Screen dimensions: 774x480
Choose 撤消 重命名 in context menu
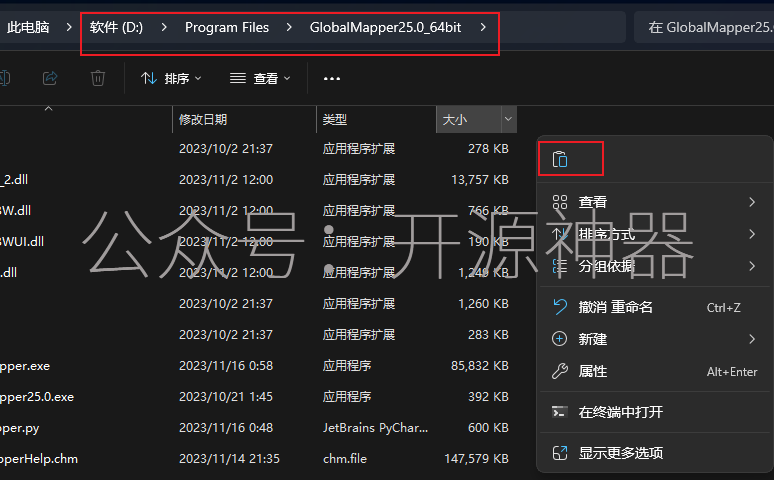tap(655, 307)
